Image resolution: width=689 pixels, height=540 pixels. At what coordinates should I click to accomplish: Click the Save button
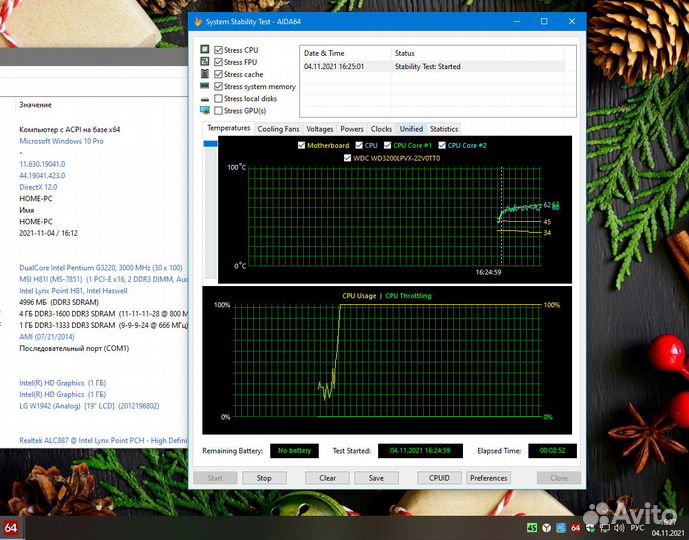[x=376, y=478]
